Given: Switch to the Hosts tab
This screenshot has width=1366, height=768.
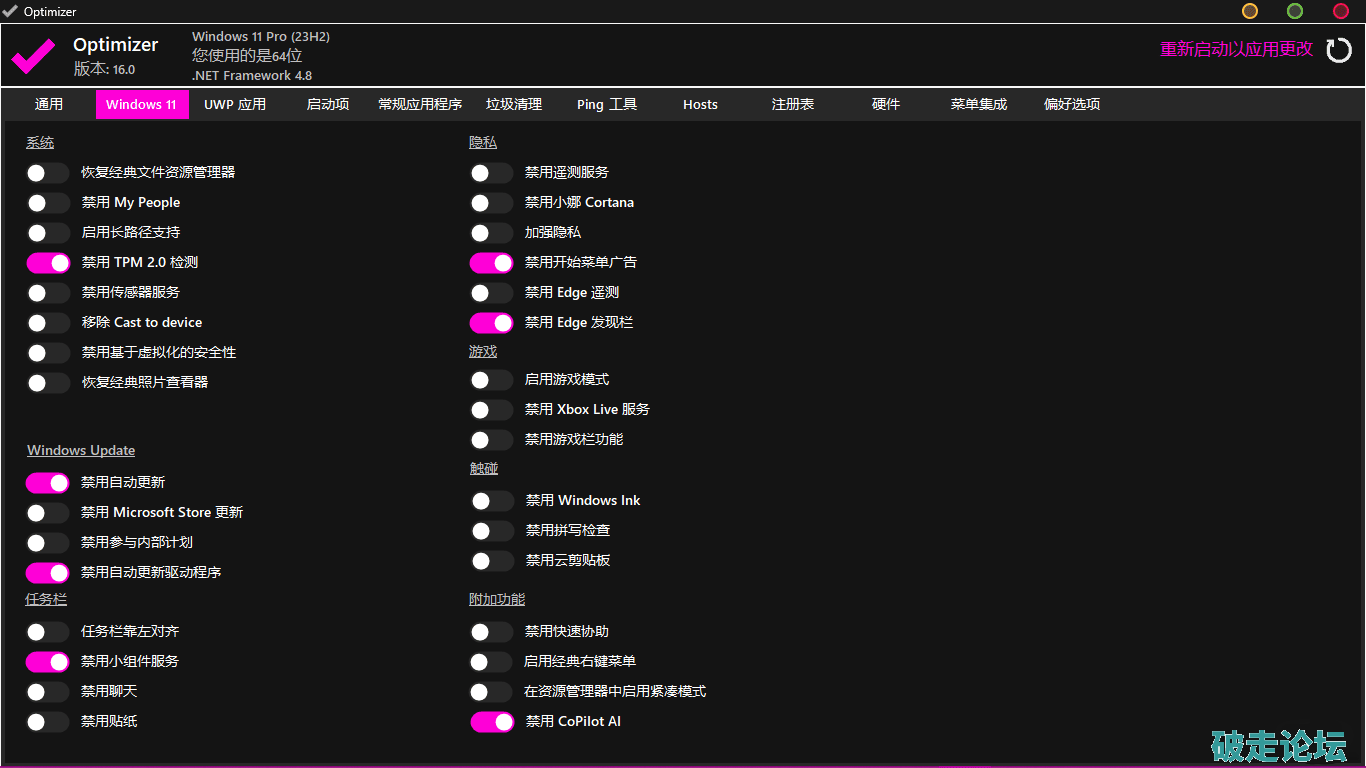Looking at the screenshot, I should click(700, 104).
